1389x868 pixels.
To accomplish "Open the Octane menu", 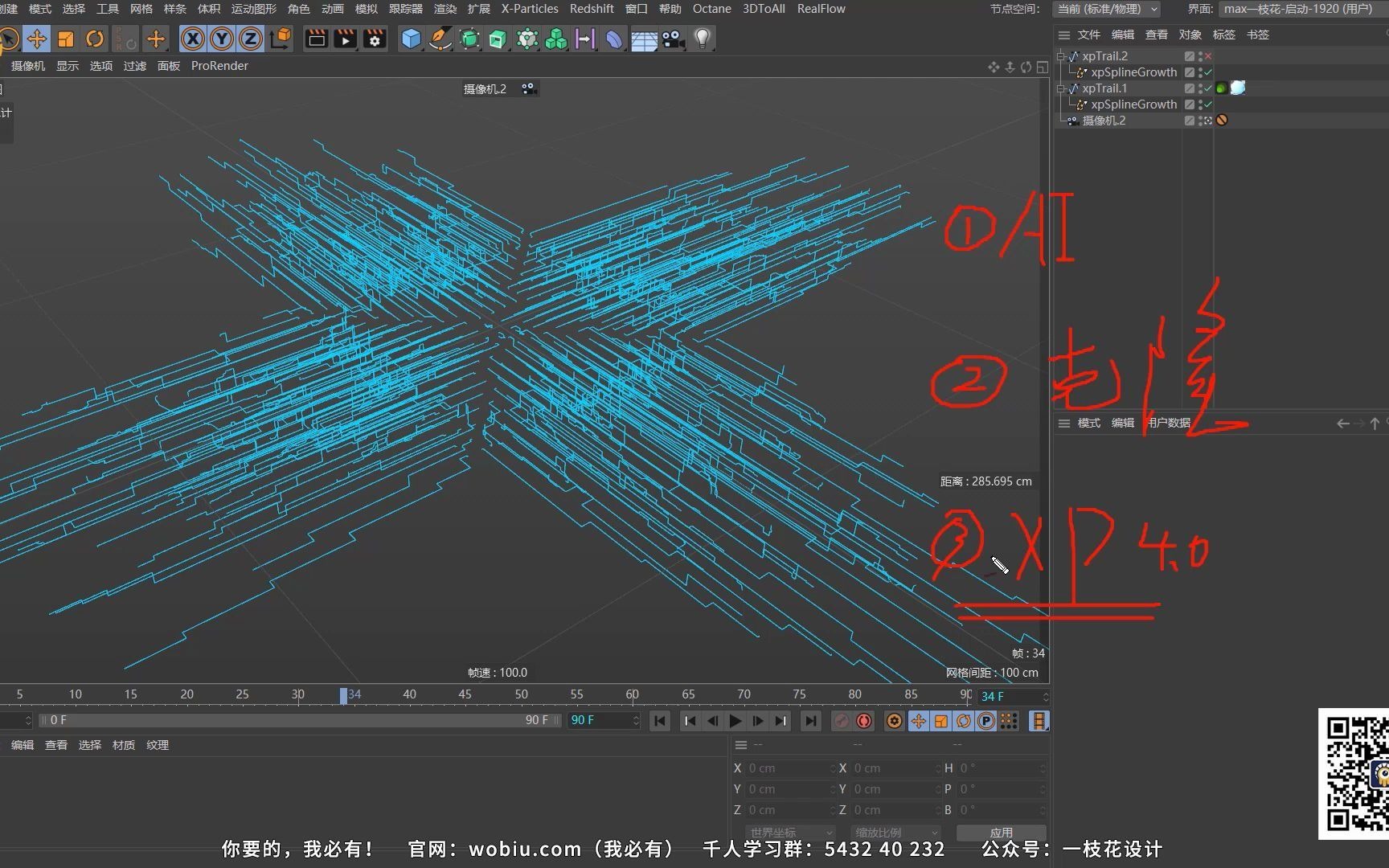I will pyautogui.click(x=711, y=9).
